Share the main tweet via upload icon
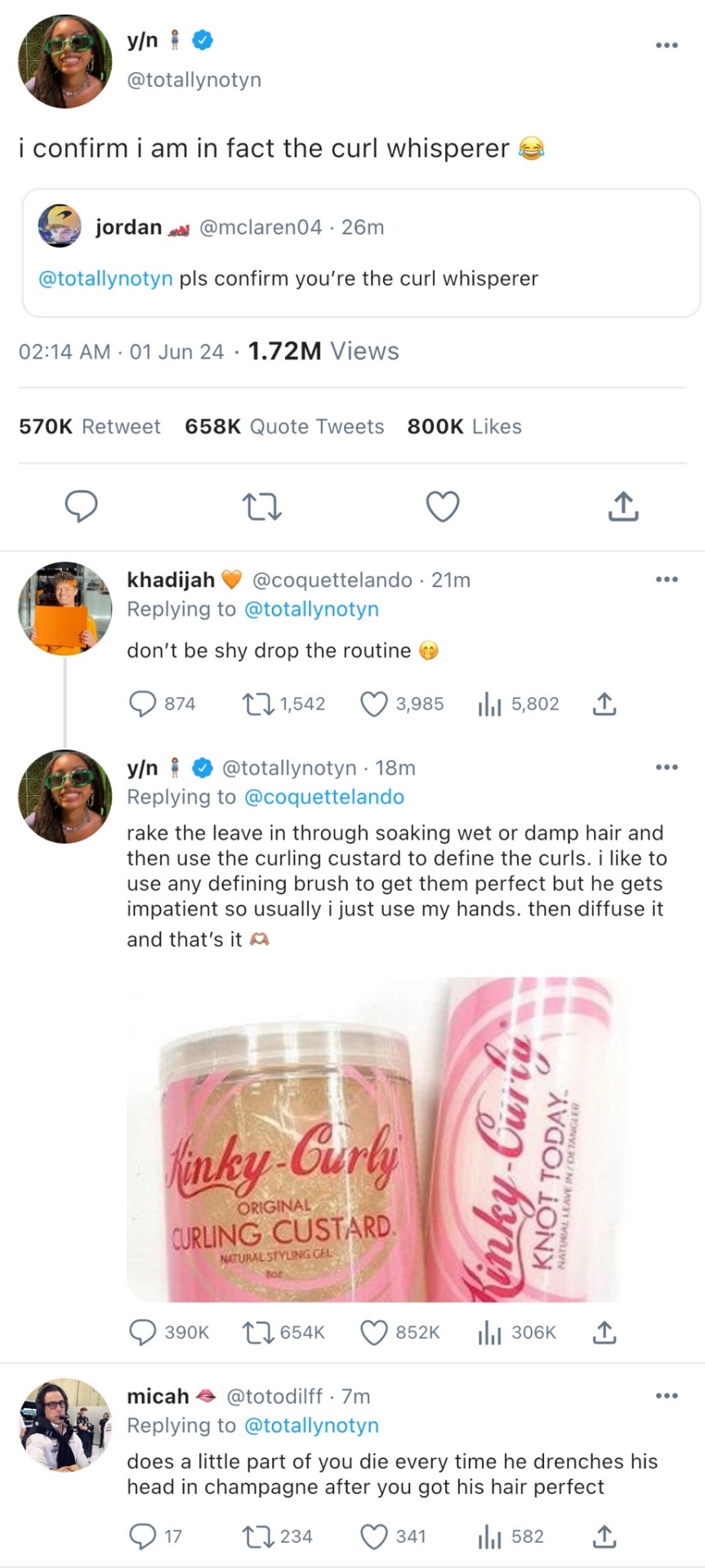 623,506
